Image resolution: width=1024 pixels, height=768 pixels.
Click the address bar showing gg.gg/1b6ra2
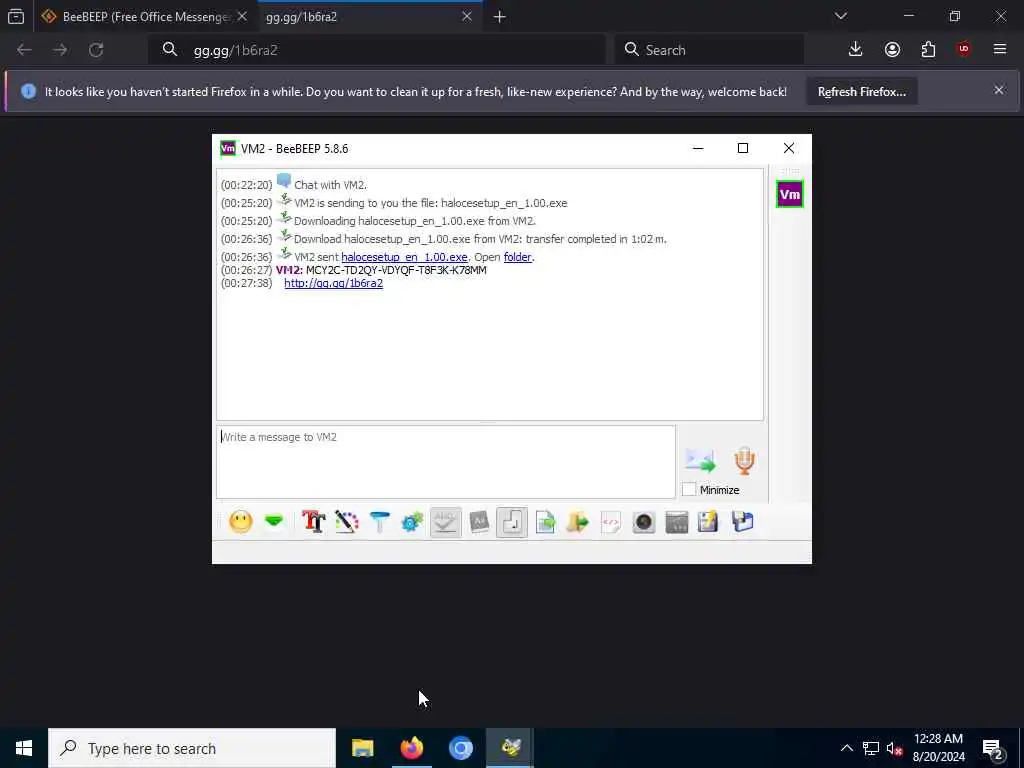[377, 50]
